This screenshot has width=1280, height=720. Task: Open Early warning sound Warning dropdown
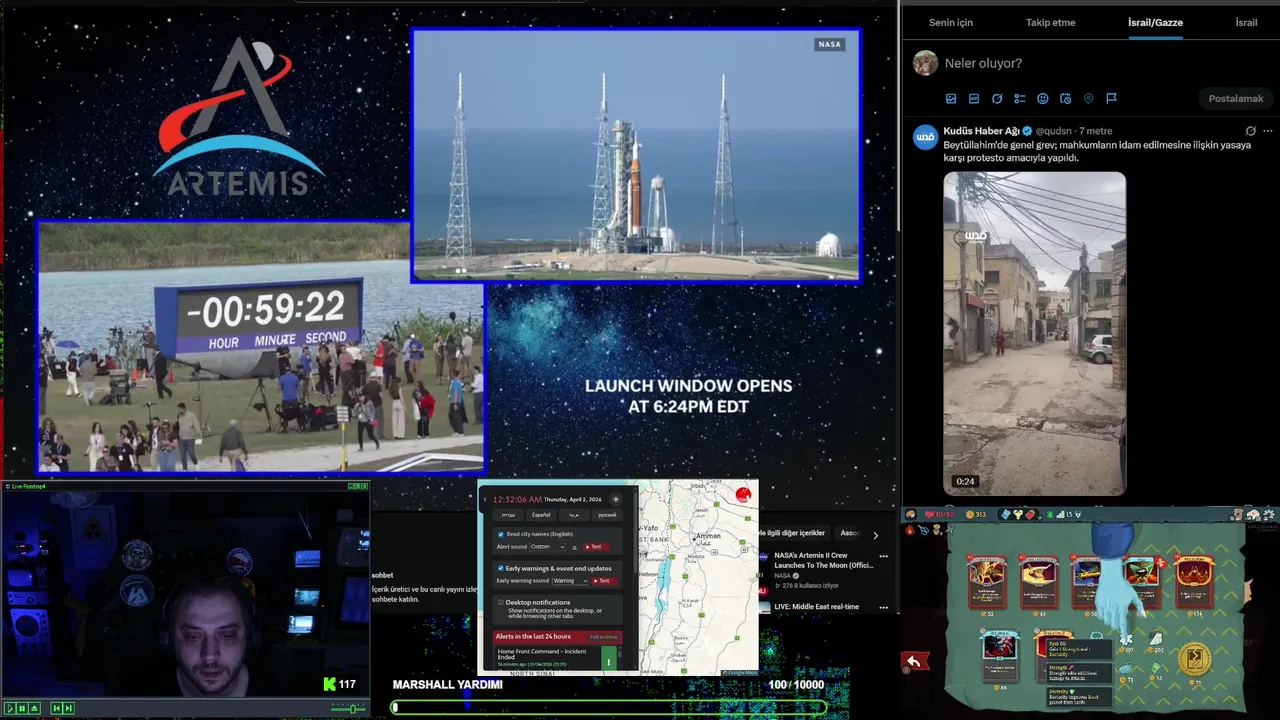click(570, 581)
